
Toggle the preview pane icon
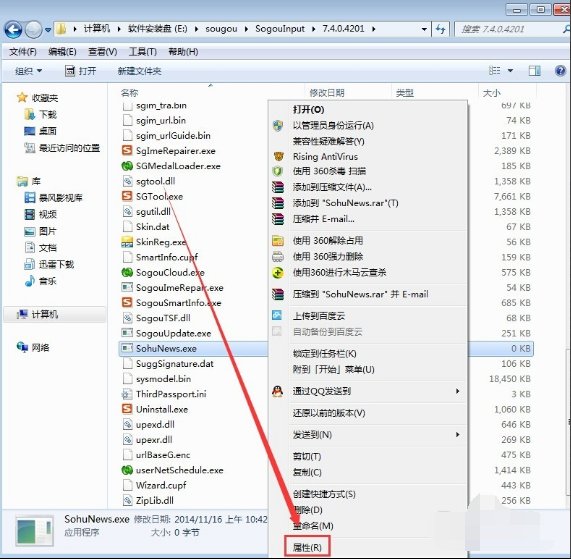[534, 70]
